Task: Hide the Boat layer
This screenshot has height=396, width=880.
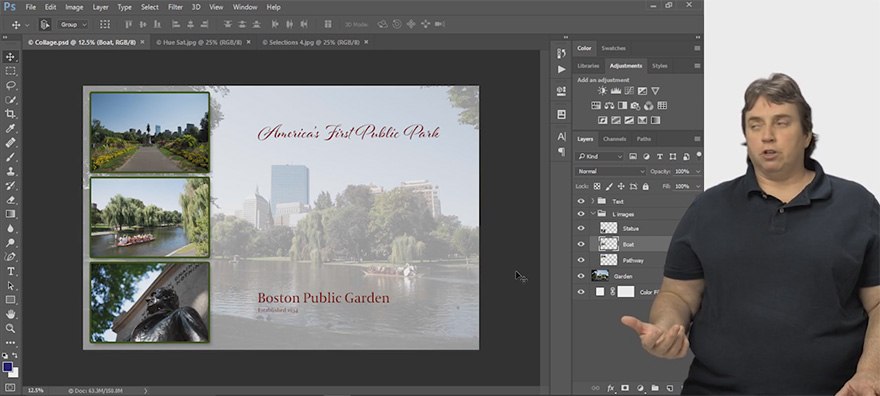Action: 581,244
